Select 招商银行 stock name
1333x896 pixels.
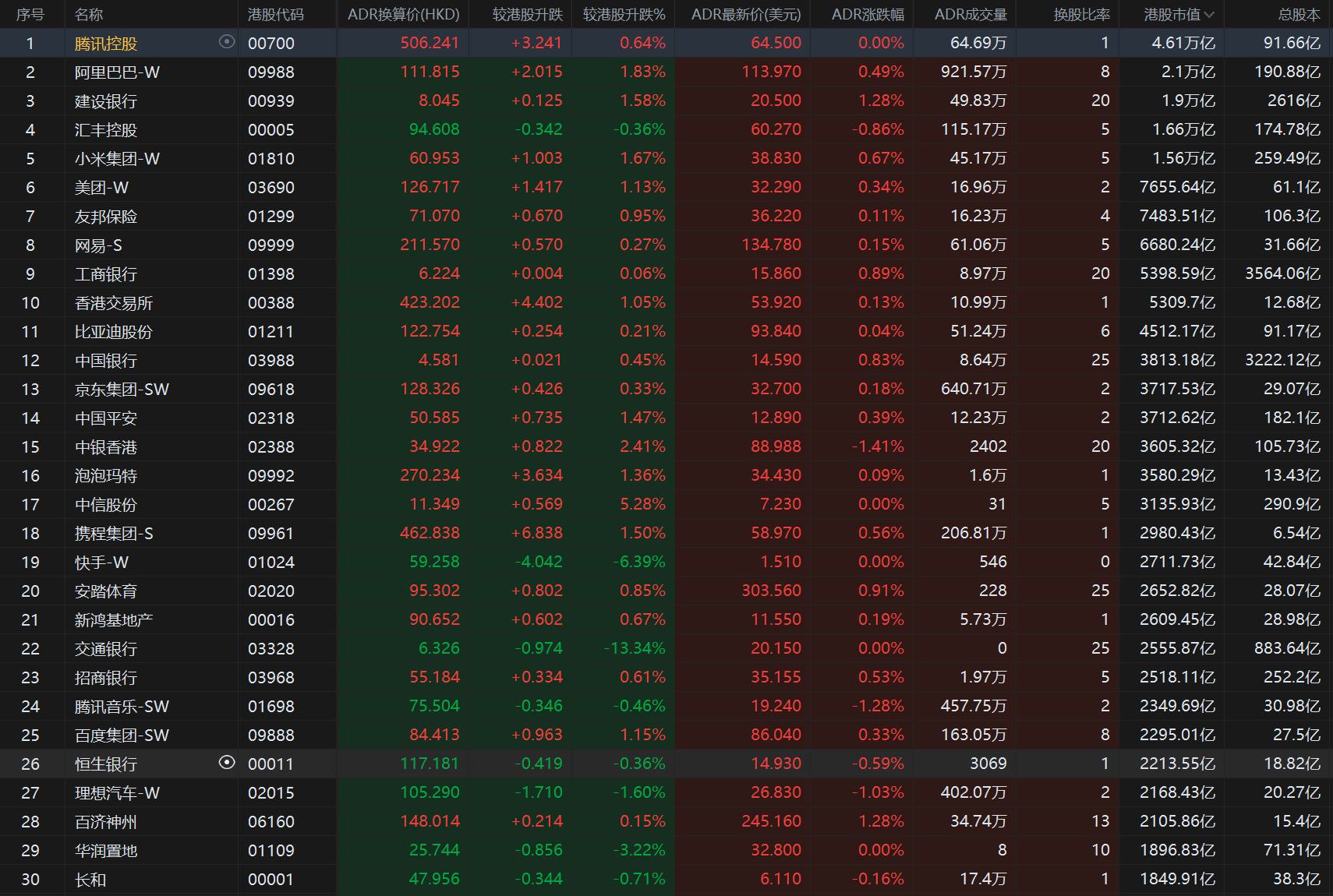105,678
